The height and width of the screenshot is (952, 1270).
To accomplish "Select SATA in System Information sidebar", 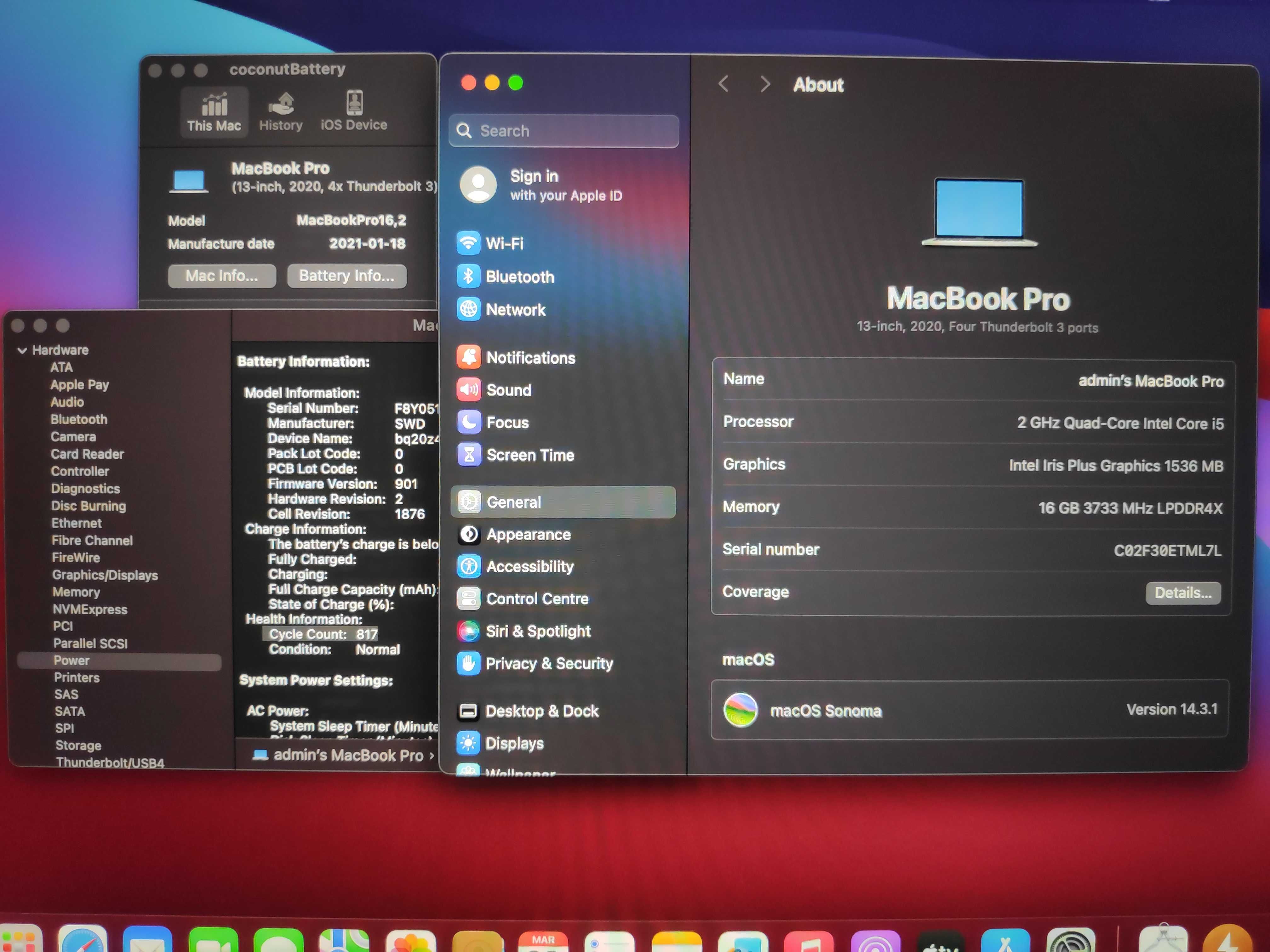I will pos(70,711).
